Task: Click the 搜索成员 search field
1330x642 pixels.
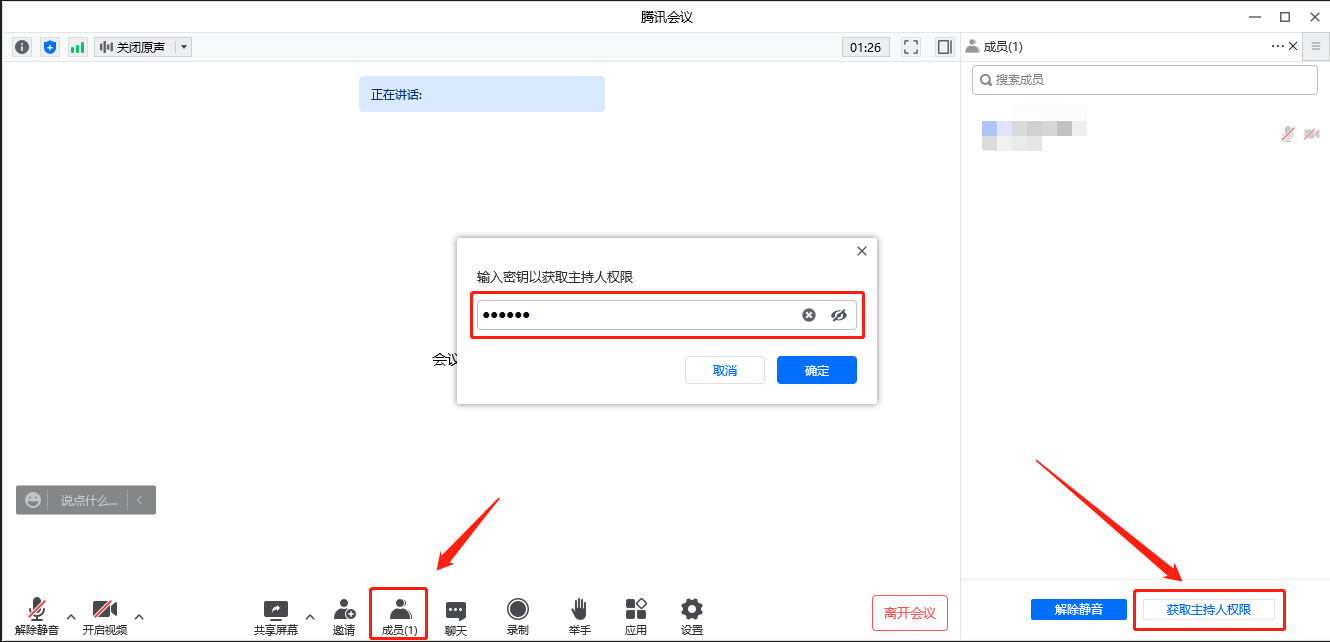Action: (1145, 80)
